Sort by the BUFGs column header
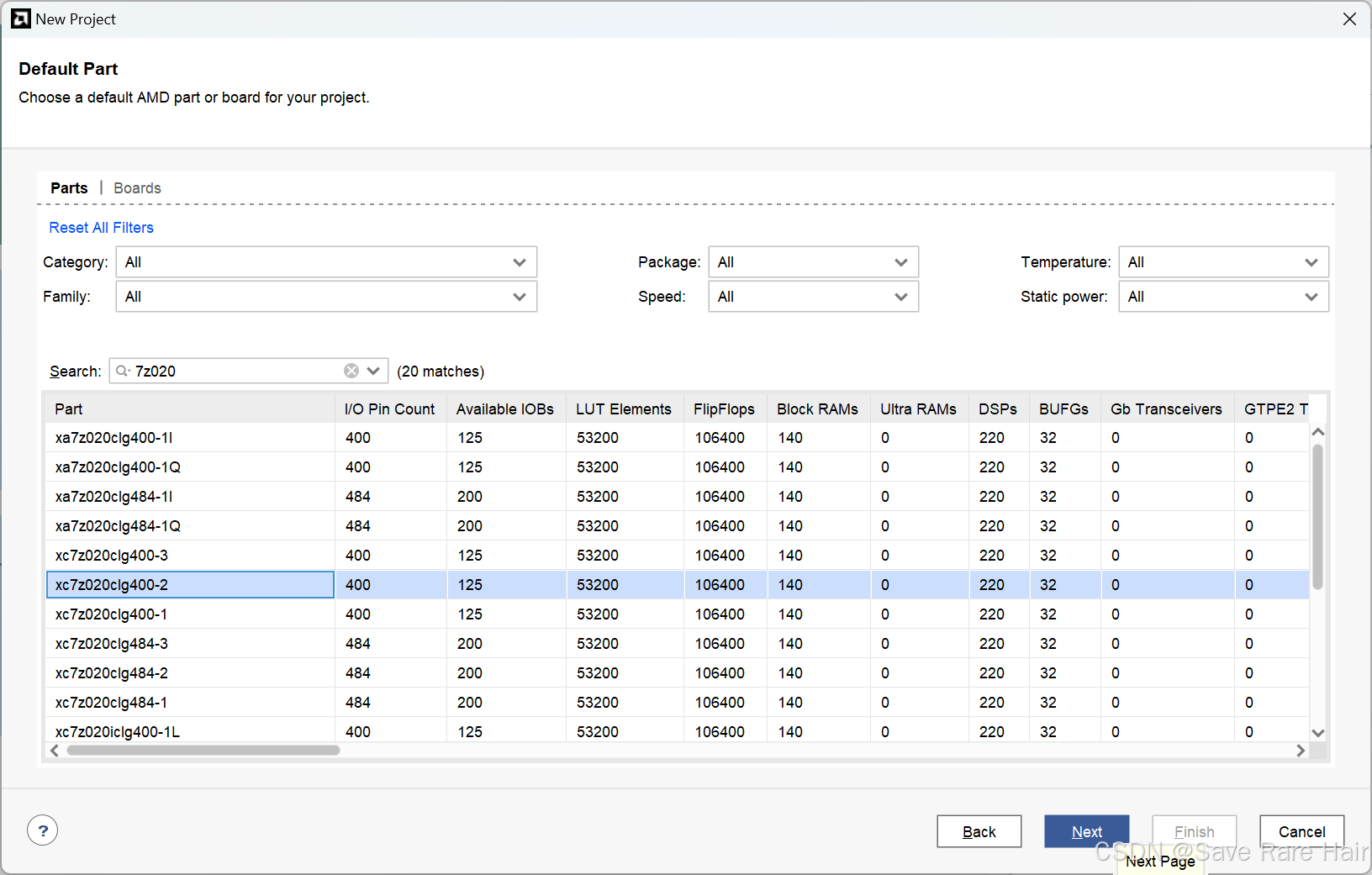Image resolution: width=1372 pixels, height=875 pixels. point(1064,409)
